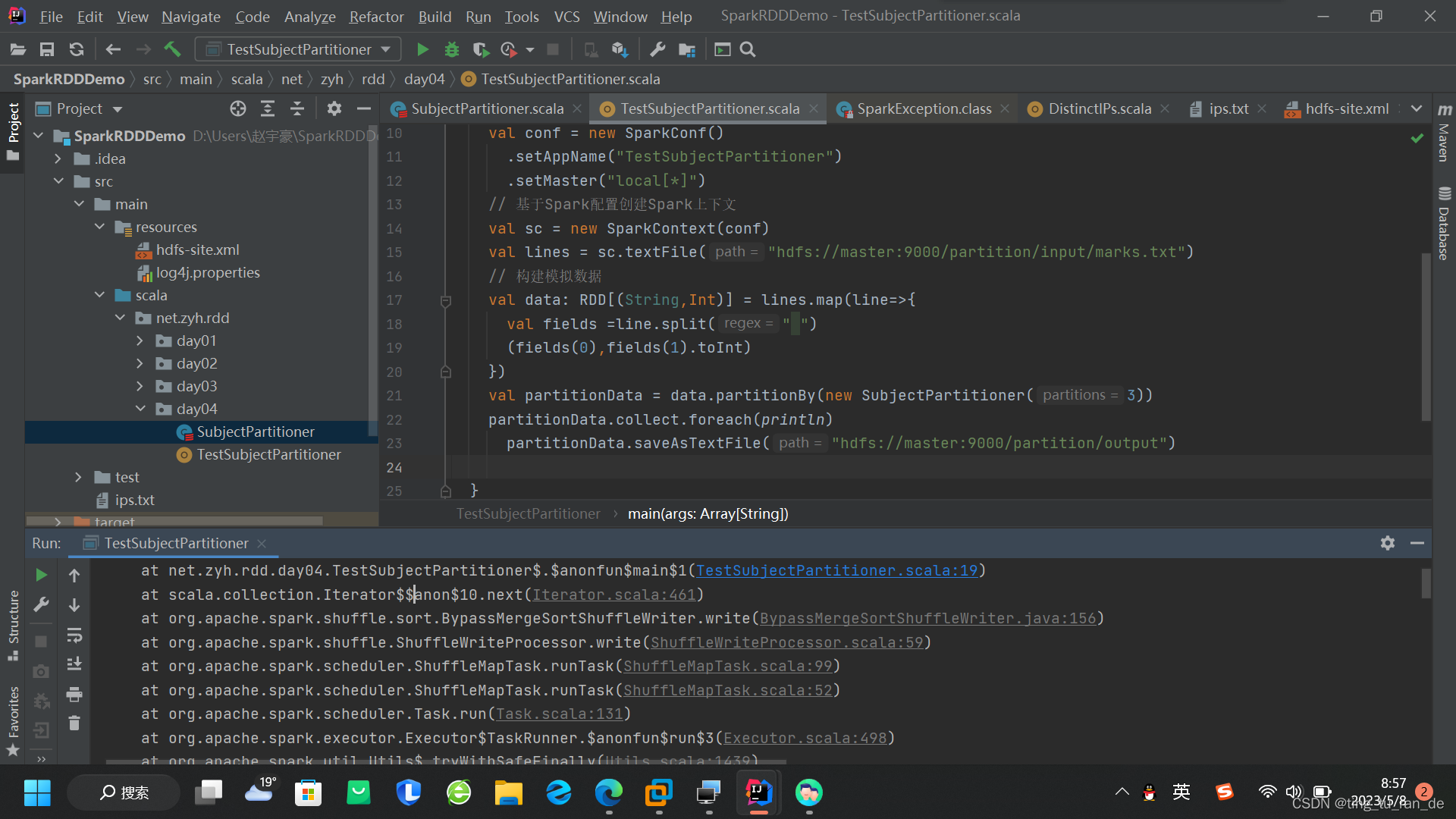Image resolution: width=1456 pixels, height=819 pixels.
Task: Open Executor.scala:498 stack trace link
Action: tap(805, 738)
